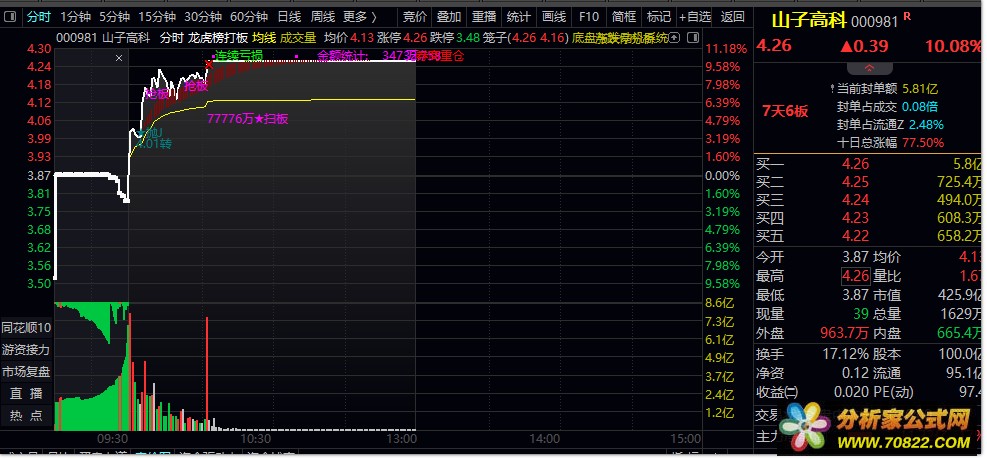The width and height of the screenshot is (987, 459).
Task: Click the 标记 mark button
Action: coord(658,17)
